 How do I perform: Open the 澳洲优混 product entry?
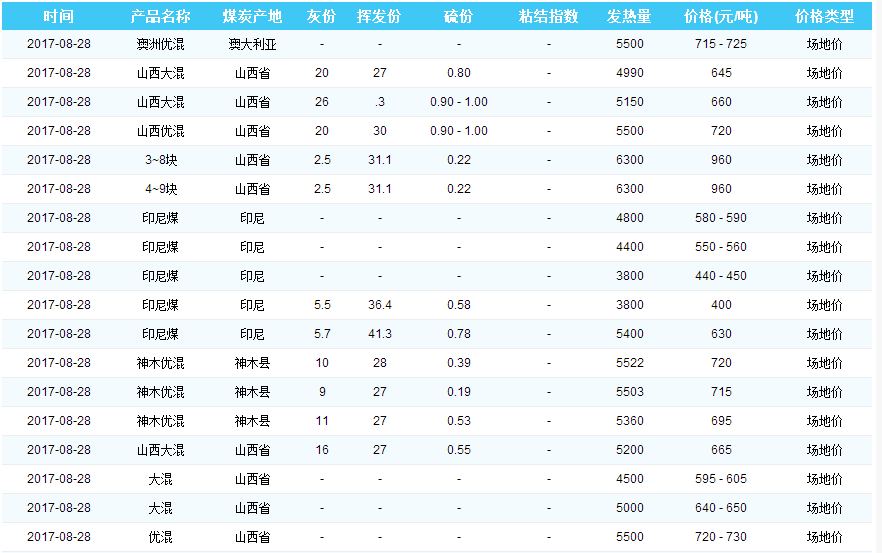tap(160, 44)
